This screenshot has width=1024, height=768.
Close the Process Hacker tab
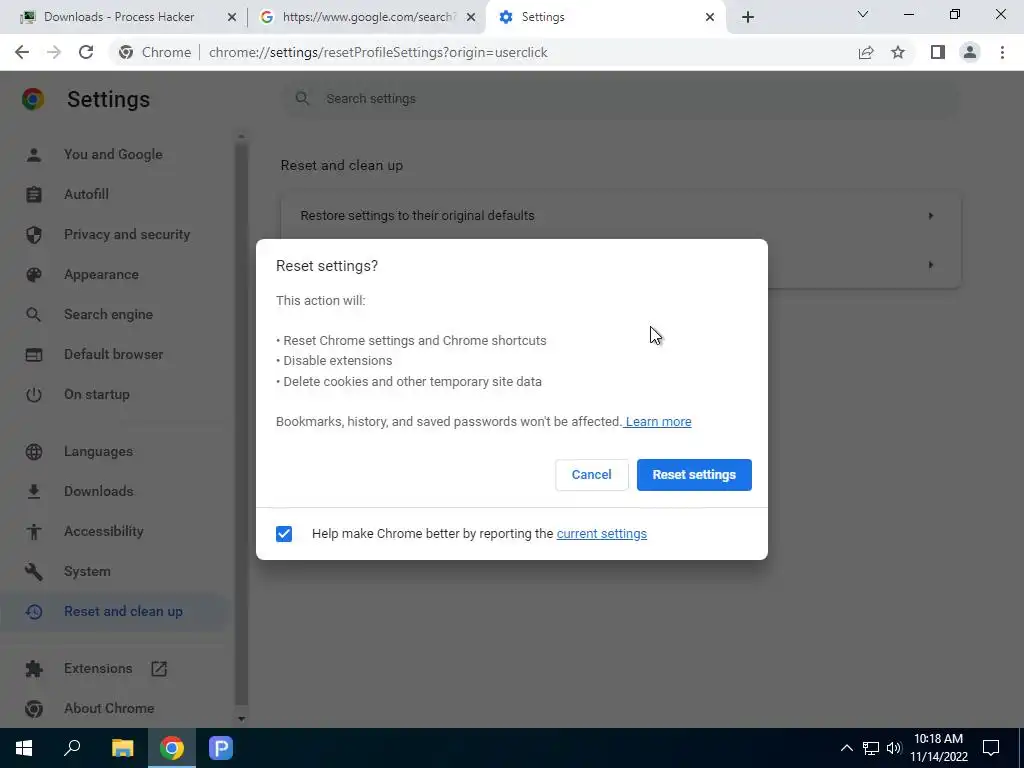(x=231, y=18)
